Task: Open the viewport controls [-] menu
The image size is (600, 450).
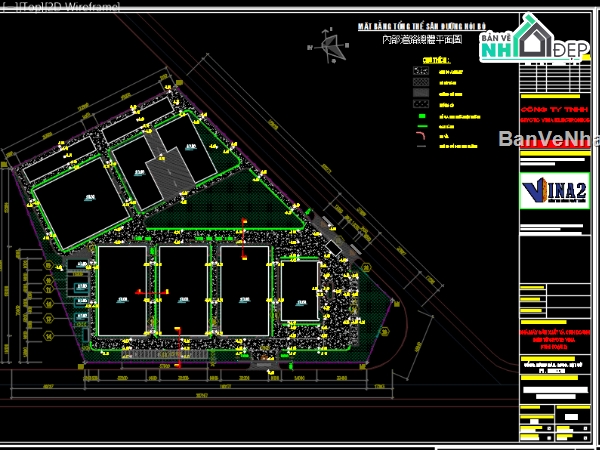Action: tap(7, 7)
